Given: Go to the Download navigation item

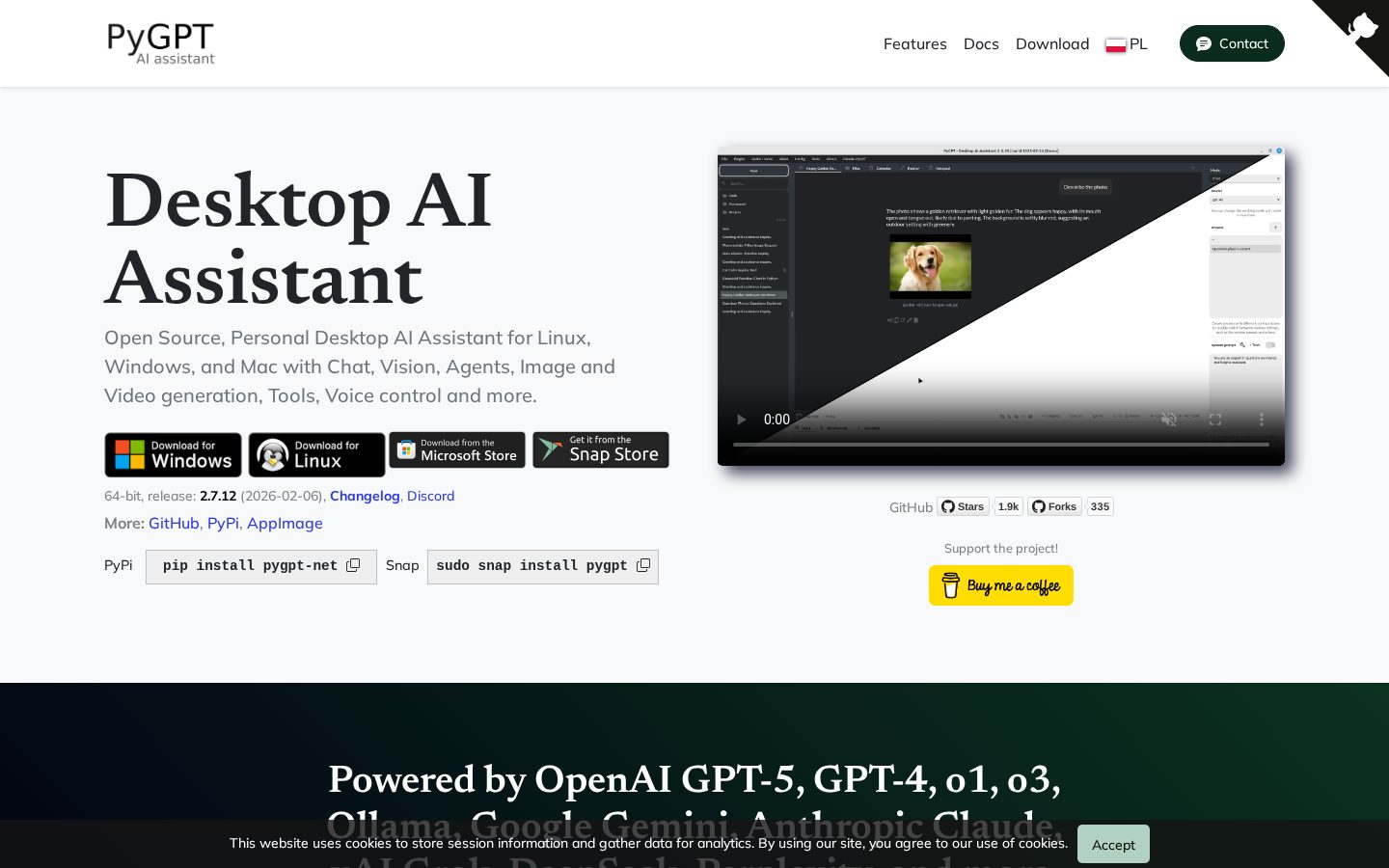Looking at the screenshot, I should (1052, 44).
